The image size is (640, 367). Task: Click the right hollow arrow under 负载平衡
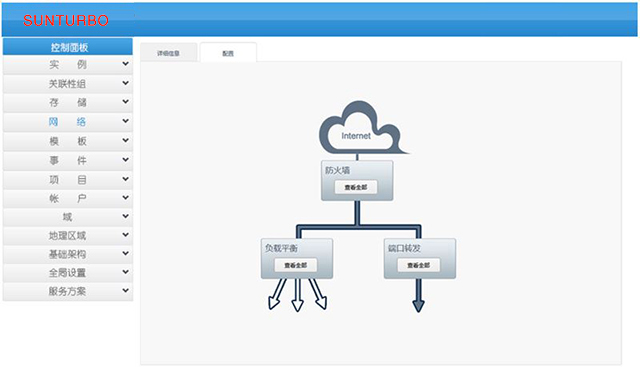[x=318, y=294]
